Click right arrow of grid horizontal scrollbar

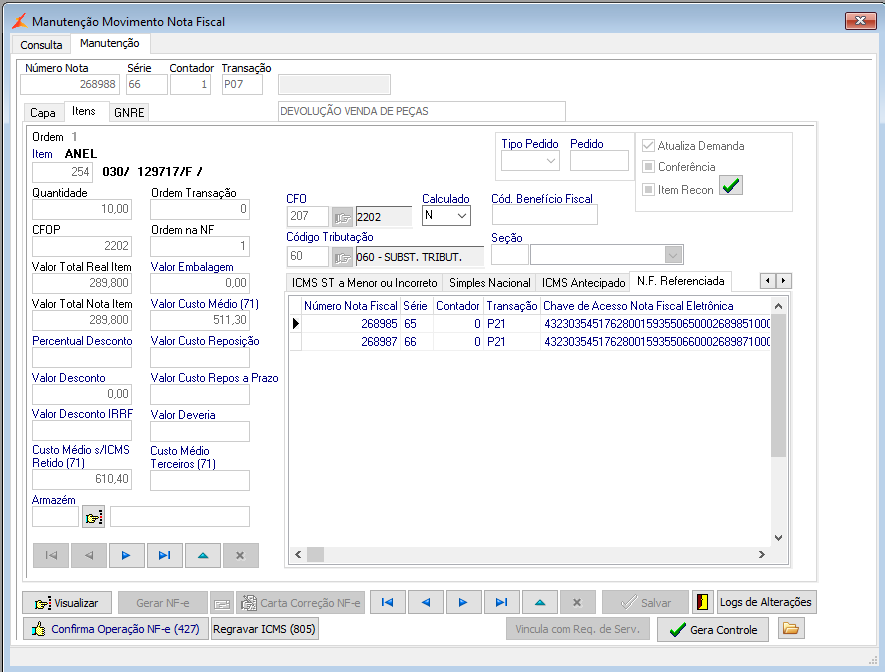point(761,555)
